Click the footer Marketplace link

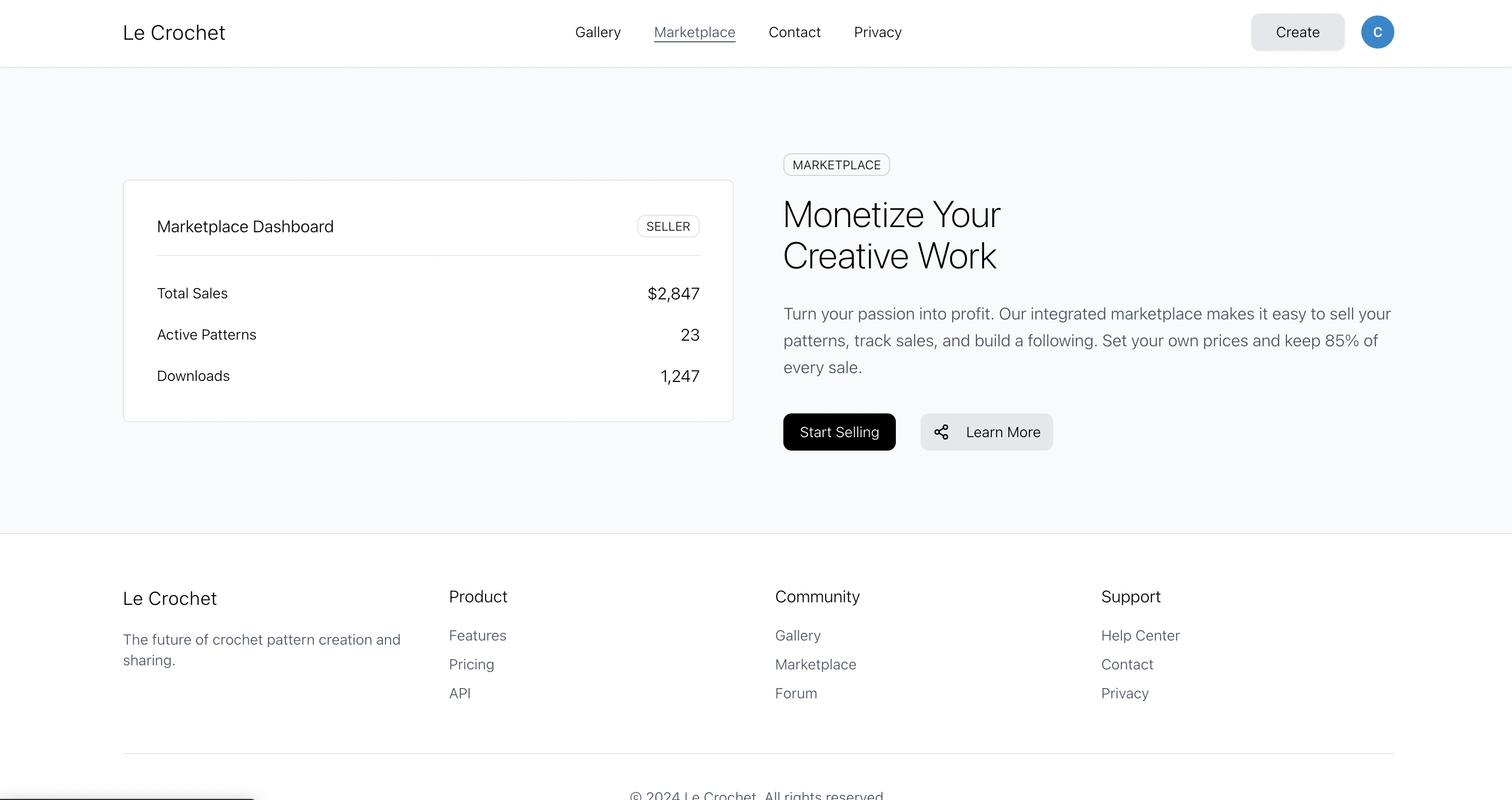815,664
